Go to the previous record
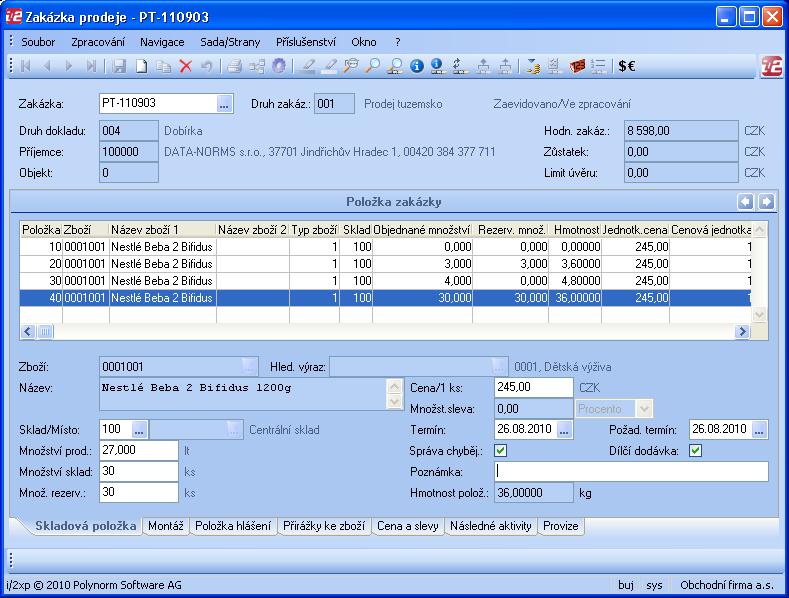 pyautogui.click(x=47, y=66)
